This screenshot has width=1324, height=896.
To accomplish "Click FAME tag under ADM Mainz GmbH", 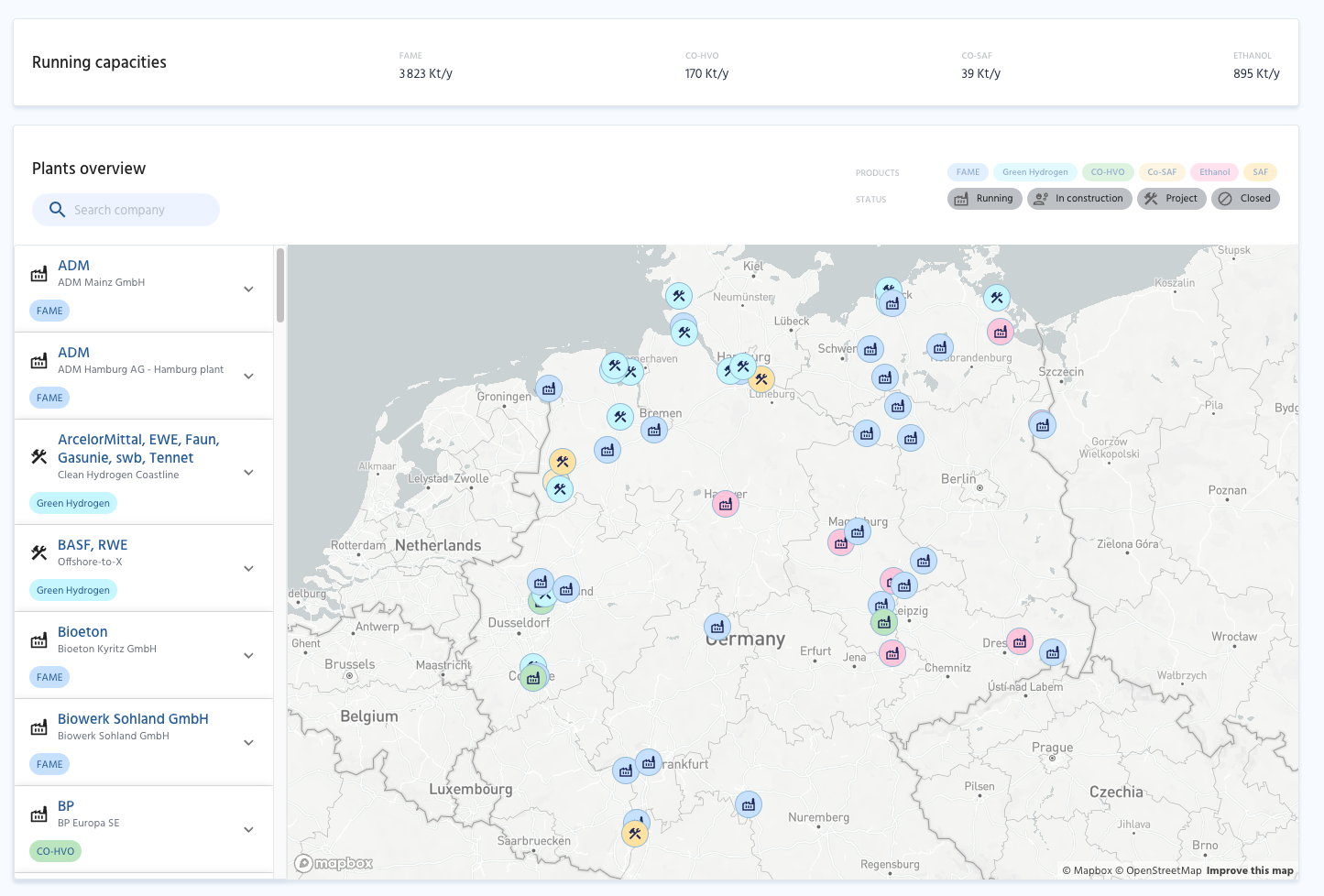I will point(49,311).
